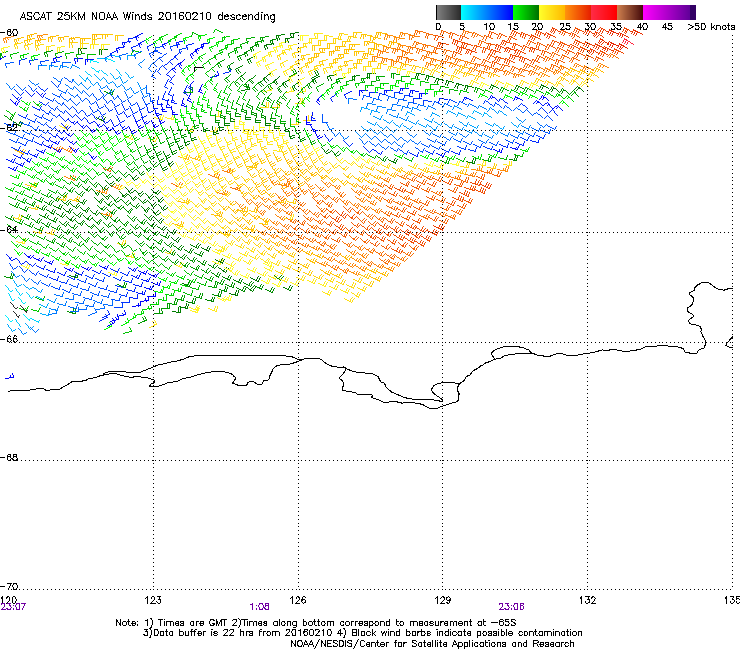This screenshot has height=650, width=740.
Task: Click the latitude label -68
Action: point(10,457)
